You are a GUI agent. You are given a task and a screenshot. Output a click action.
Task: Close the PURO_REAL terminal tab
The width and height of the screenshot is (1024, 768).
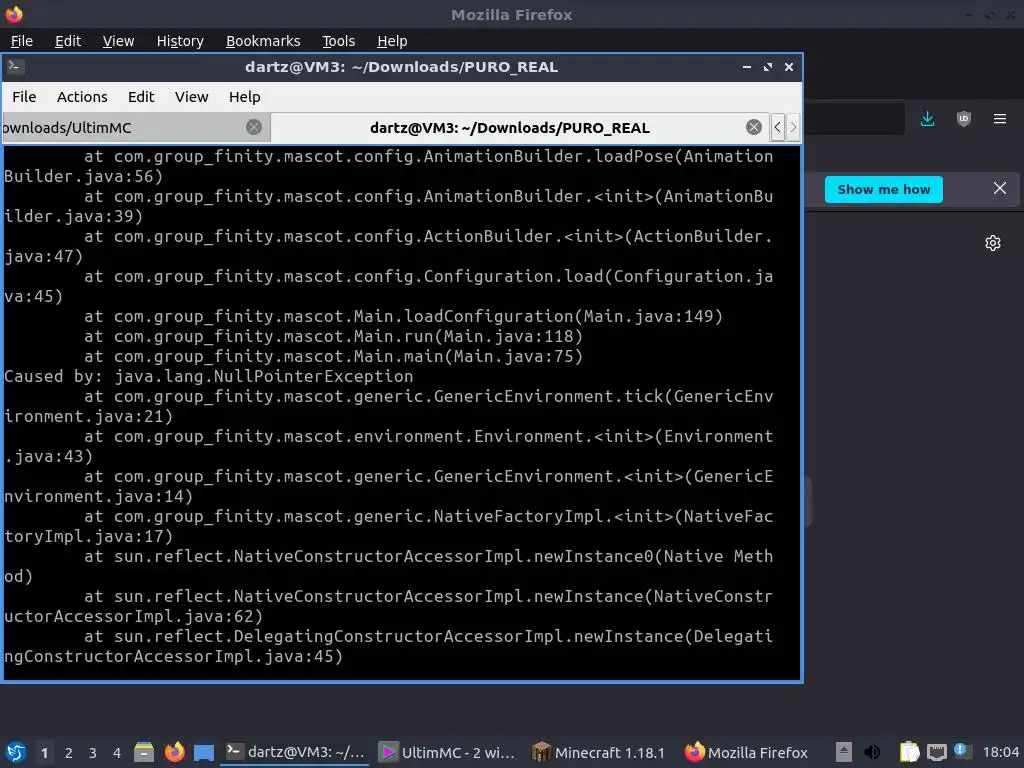(754, 127)
